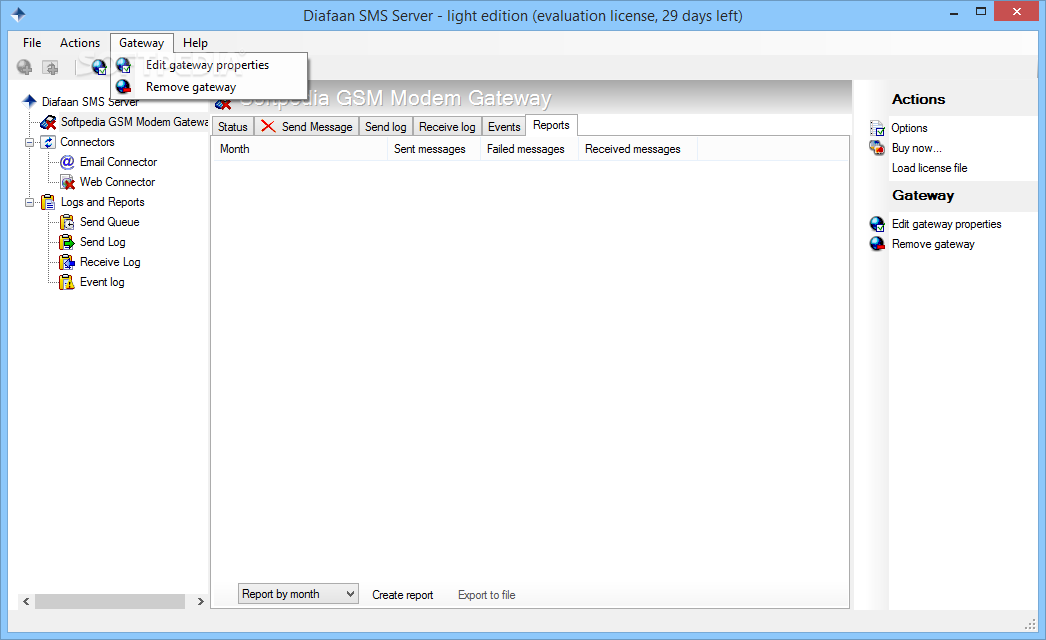Click the Buy now icon
Screen dimensions: 1046x640
click(877, 147)
